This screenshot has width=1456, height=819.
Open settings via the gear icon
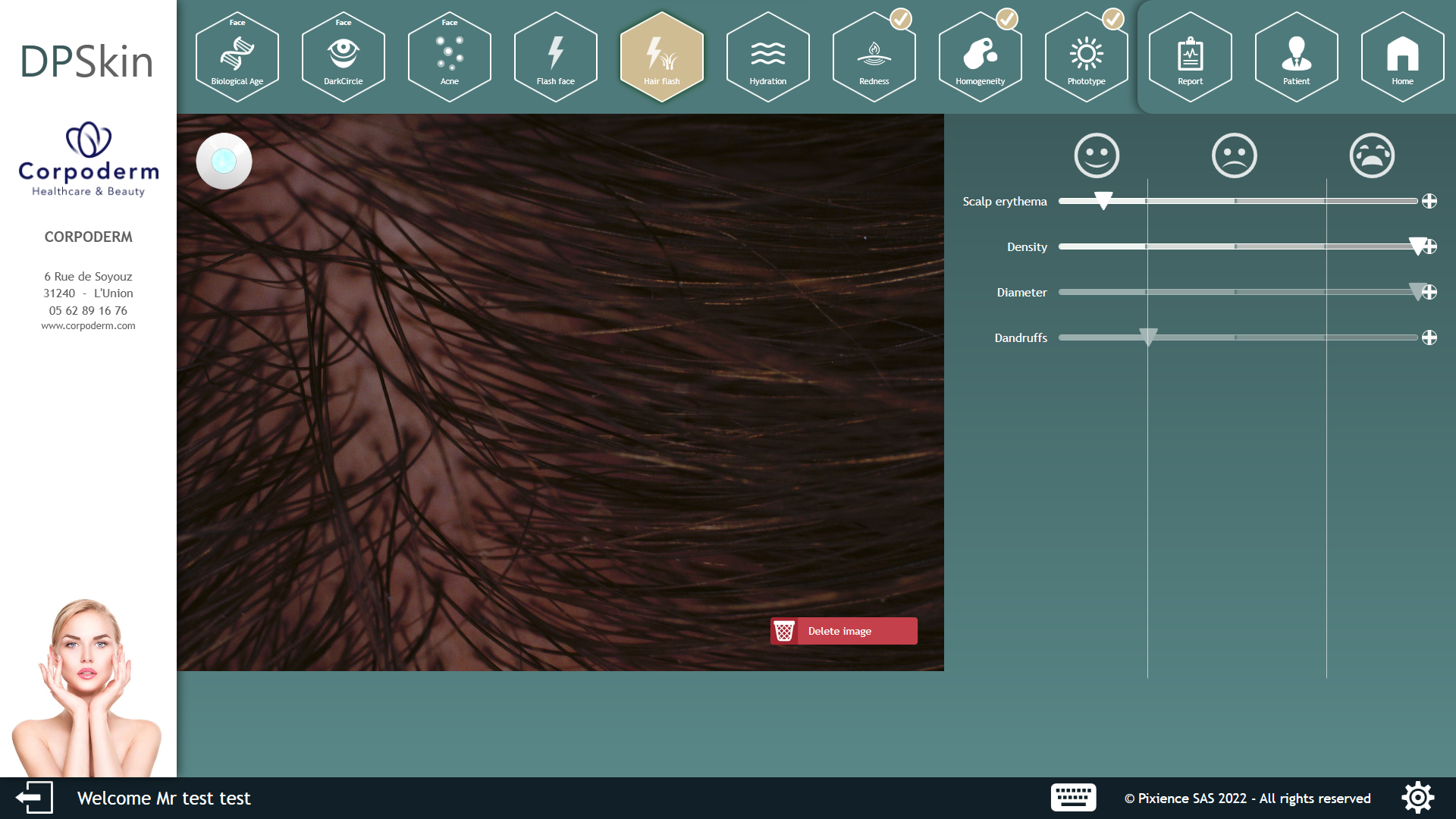[1417, 798]
